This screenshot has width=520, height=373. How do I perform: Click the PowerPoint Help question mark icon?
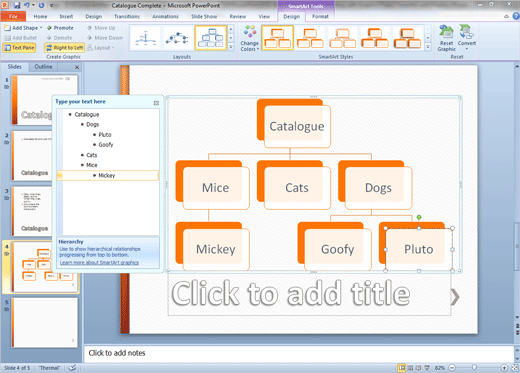point(516,16)
